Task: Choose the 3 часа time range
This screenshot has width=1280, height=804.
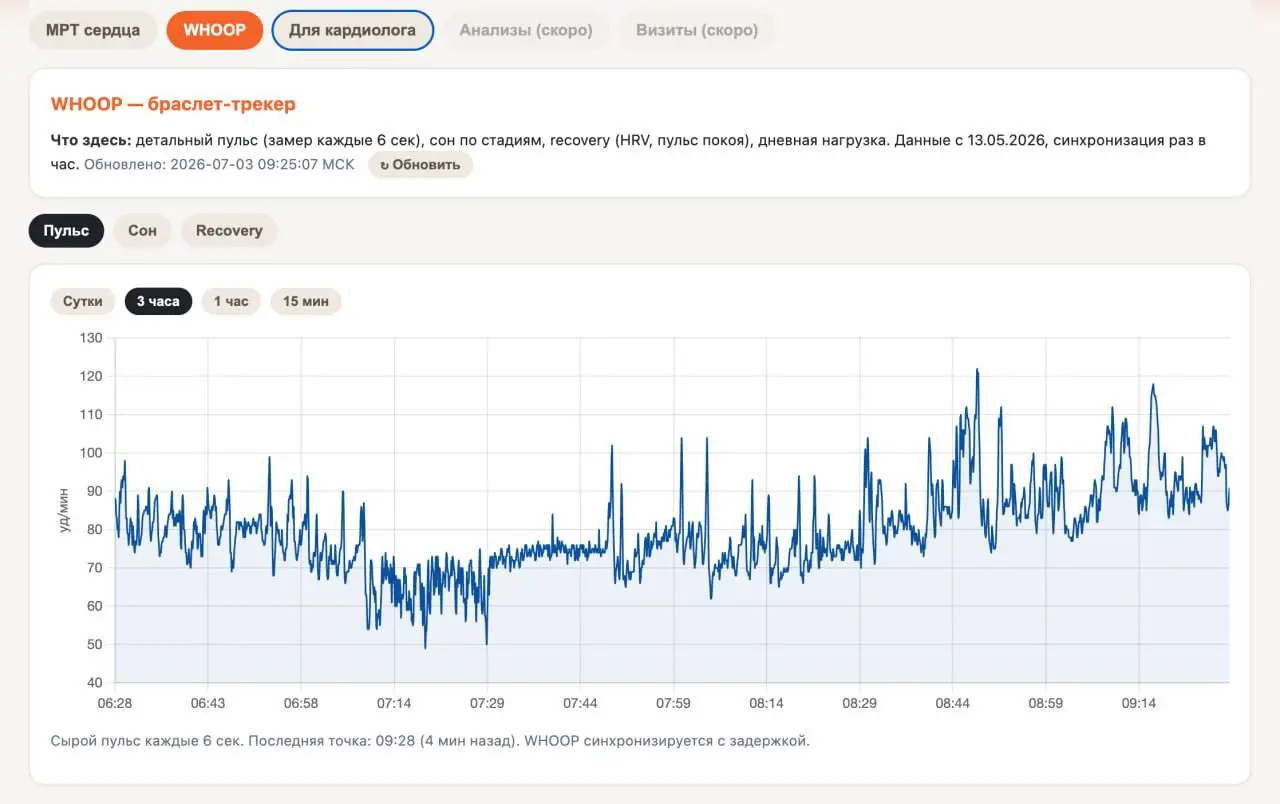Action: (x=158, y=301)
